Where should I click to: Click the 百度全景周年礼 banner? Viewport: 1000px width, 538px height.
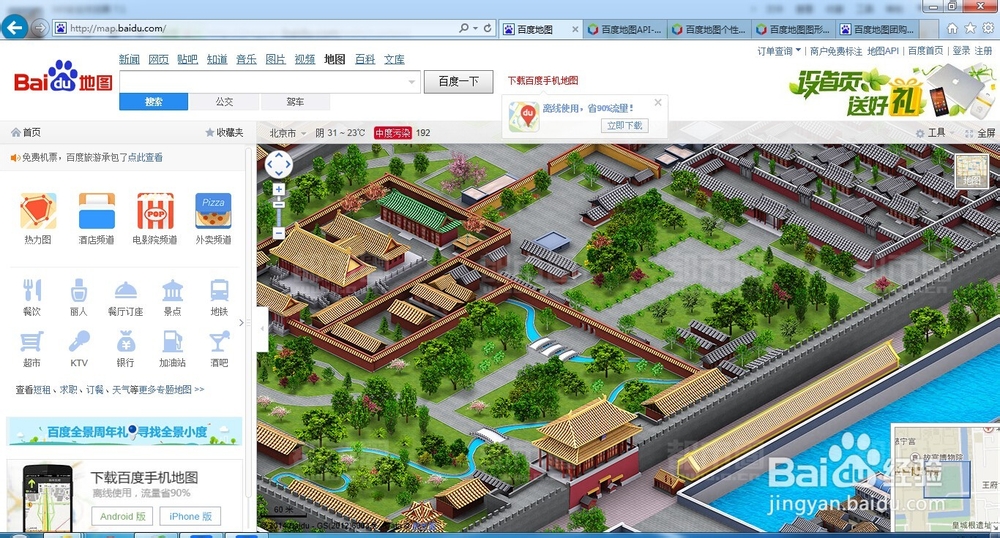click(x=124, y=432)
